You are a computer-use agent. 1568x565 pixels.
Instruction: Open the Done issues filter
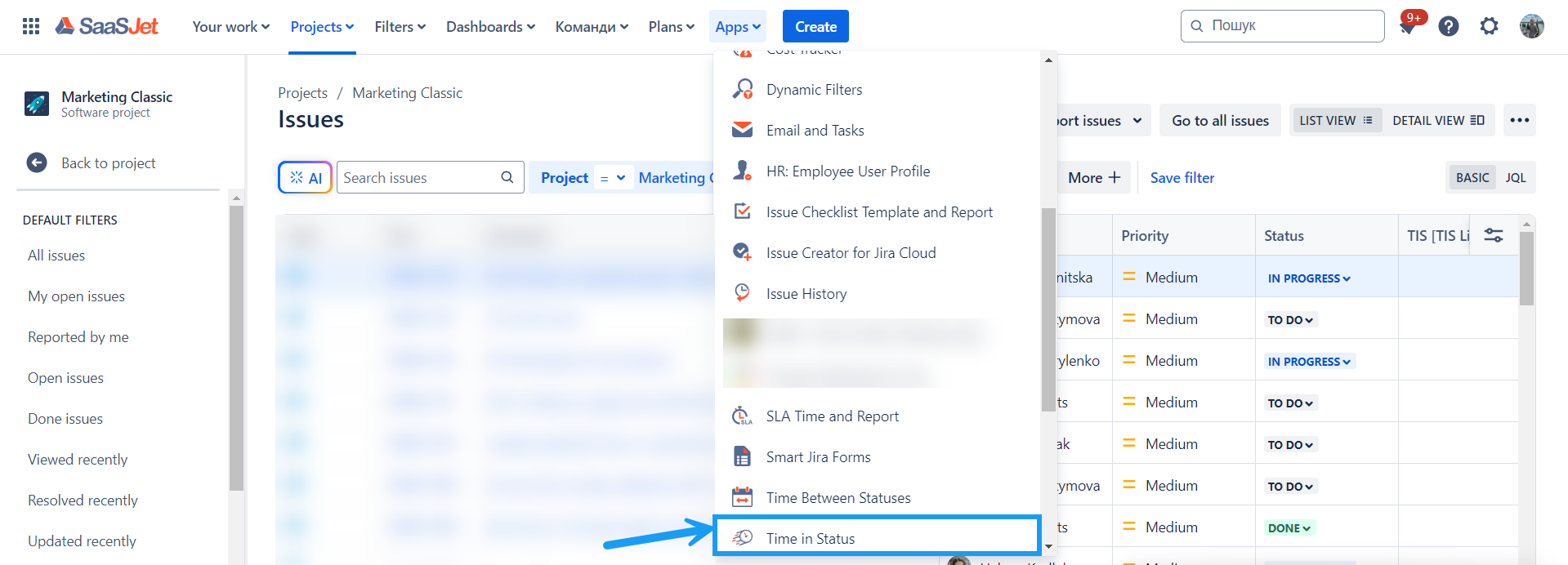tap(65, 418)
